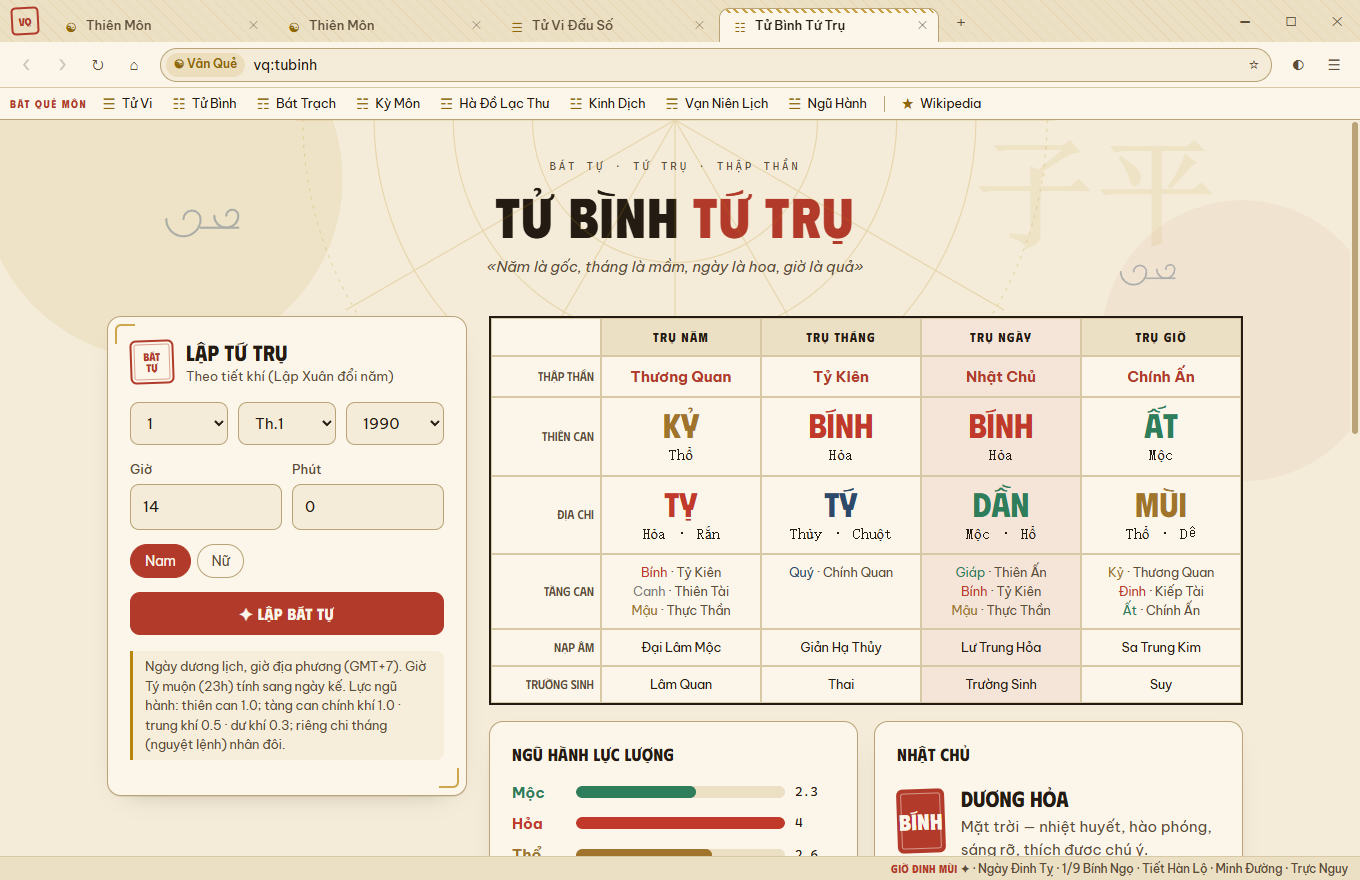The height and width of the screenshot is (880, 1360).
Task: Reload the page with refresh icon
Action: point(98,65)
